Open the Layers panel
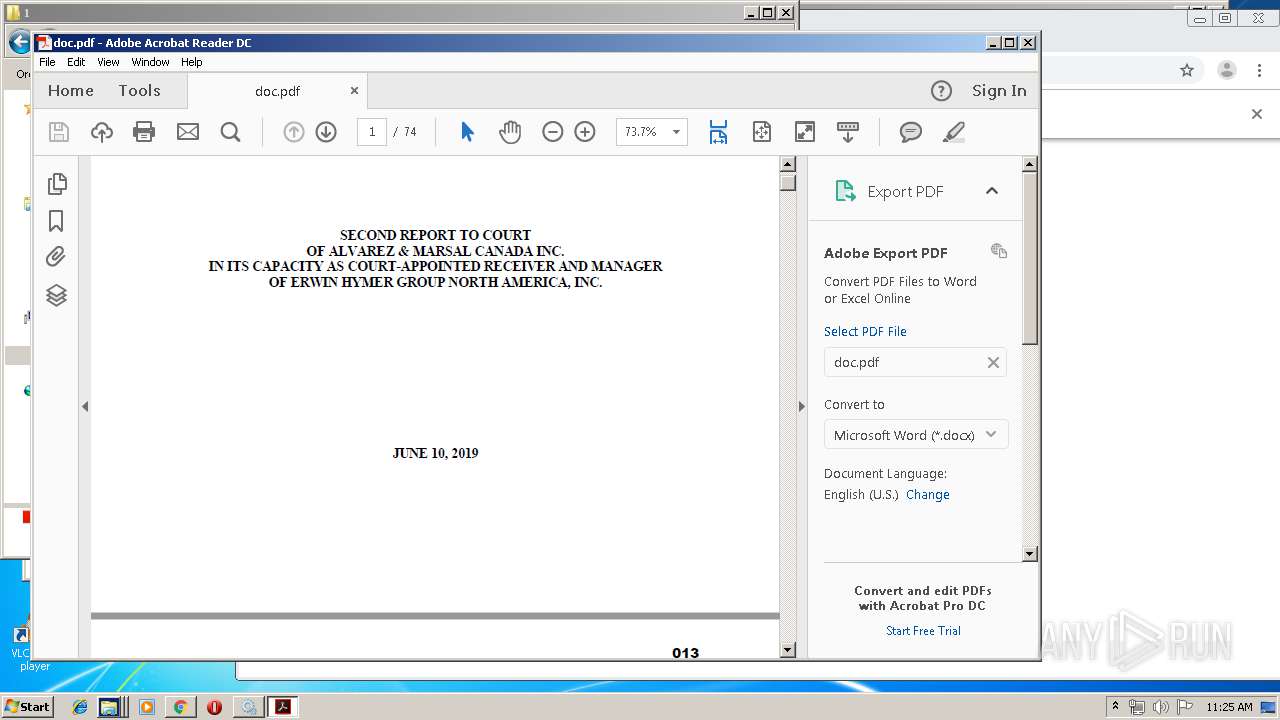 [x=57, y=295]
